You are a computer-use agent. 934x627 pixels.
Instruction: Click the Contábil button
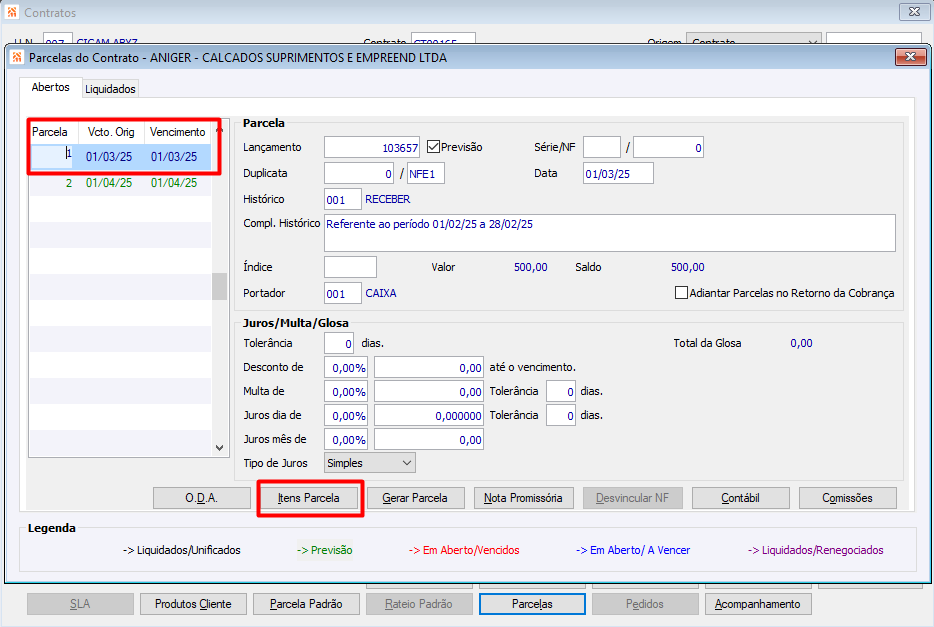click(x=740, y=498)
